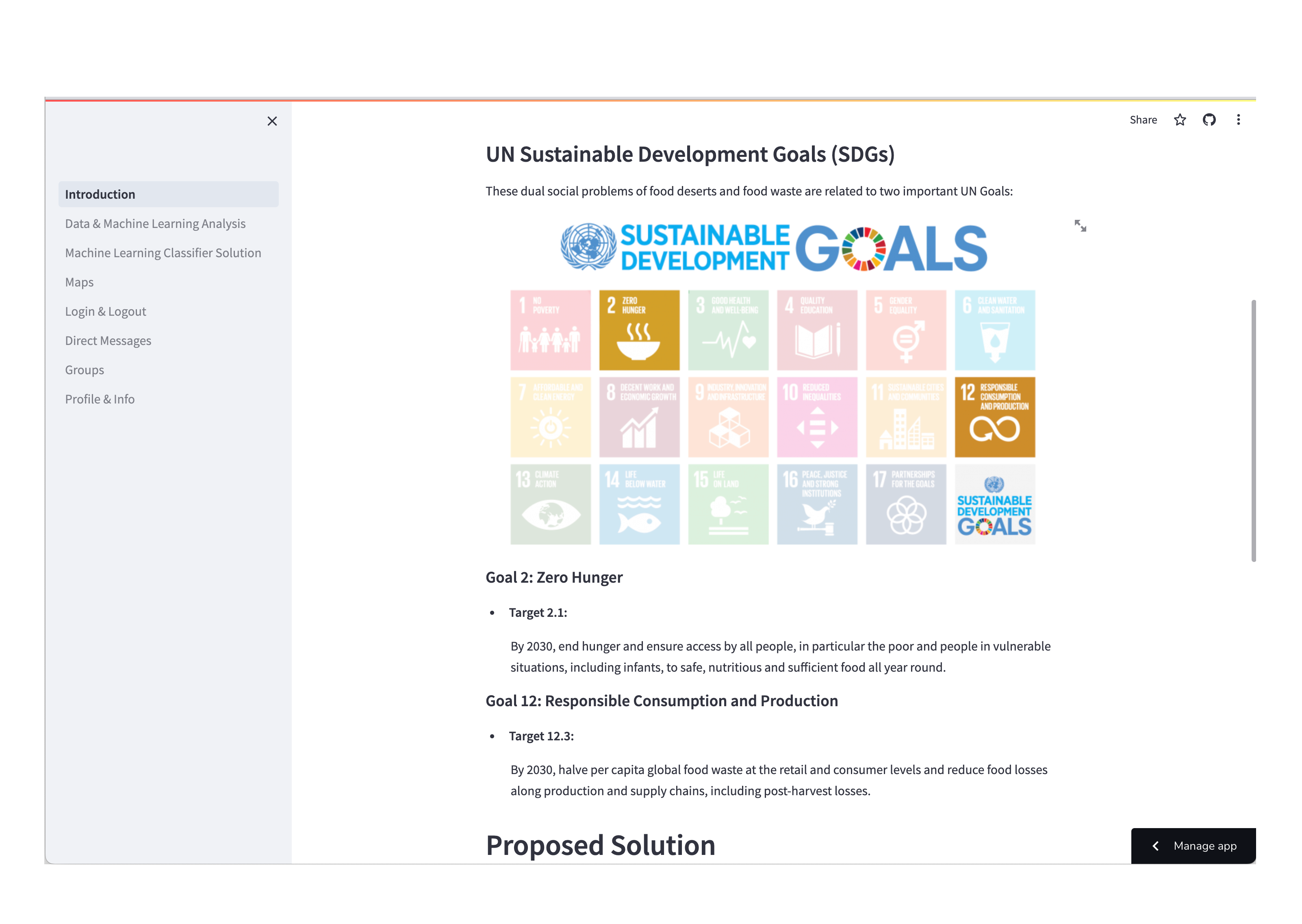The height and width of the screenshot is (924, 1302).
Task: Open the three-dot options menu
Action: 1238,120
